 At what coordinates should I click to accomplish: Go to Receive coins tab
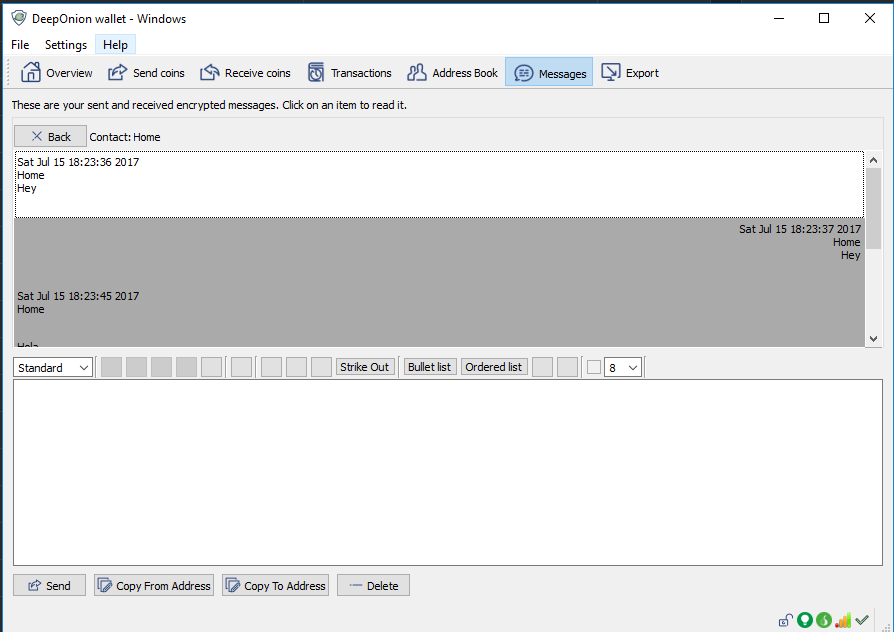pyautogui.click(x=245, y=73)
